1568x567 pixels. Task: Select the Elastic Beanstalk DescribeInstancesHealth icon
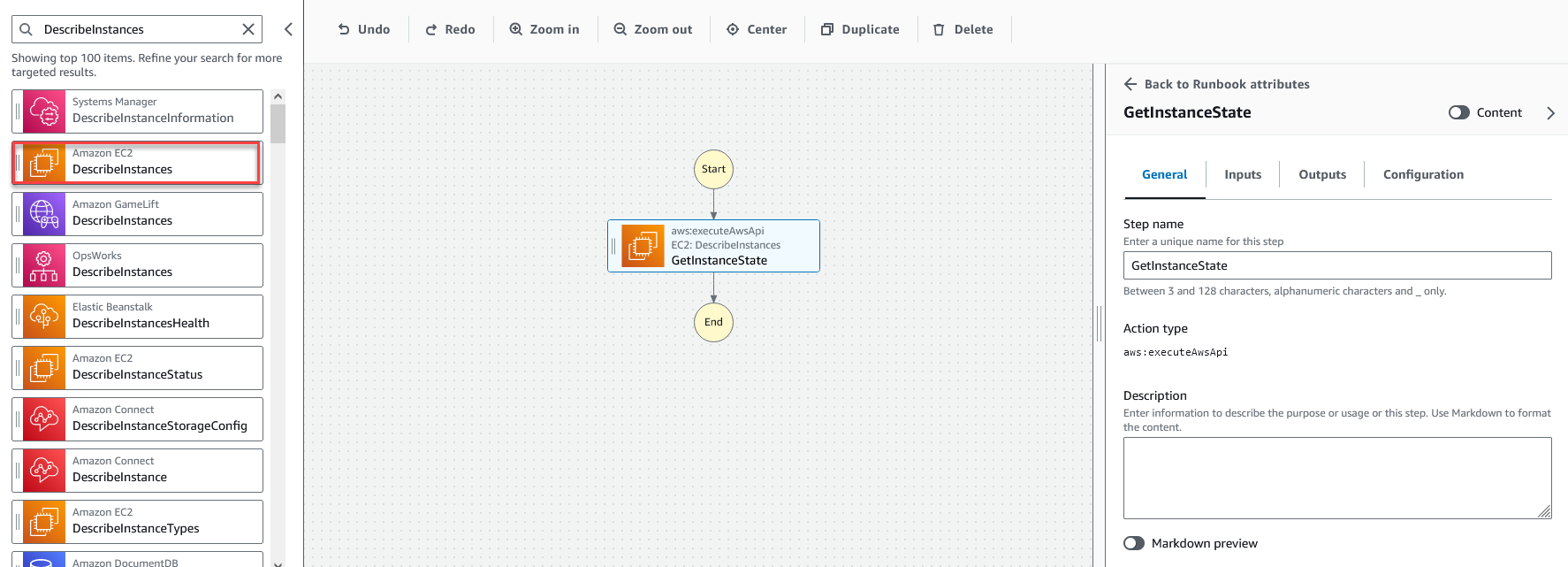[x=44, y=317]
